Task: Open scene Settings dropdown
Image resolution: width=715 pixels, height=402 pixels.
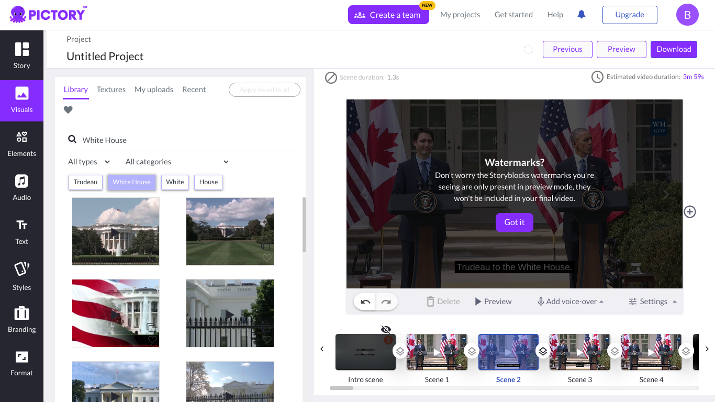Action: (x=653, y=301)
